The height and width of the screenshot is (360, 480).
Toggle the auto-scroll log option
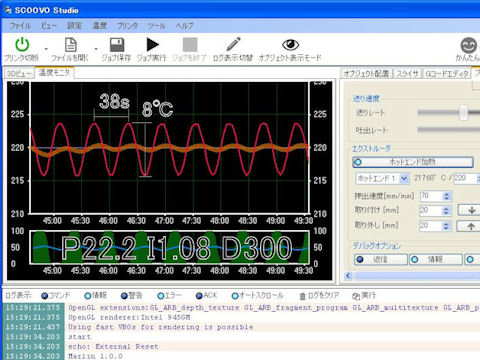[x=235, y=295]
